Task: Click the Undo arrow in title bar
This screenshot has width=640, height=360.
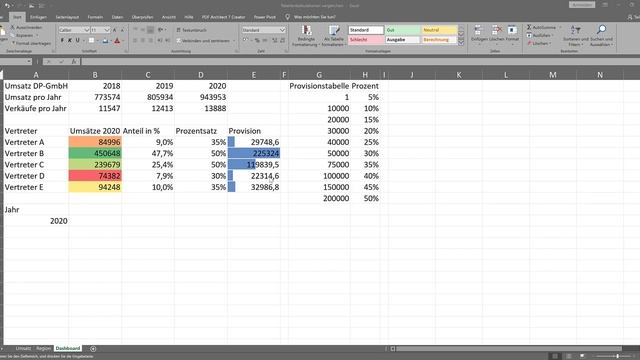Action: click(7, 6)
